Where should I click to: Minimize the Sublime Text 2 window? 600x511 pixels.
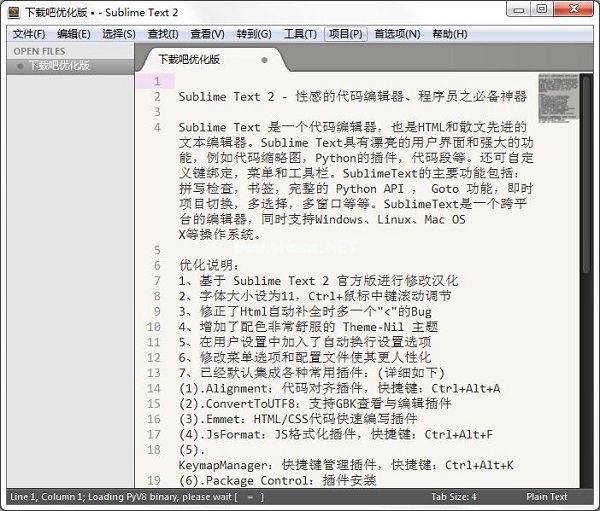(x=519, y=10)
